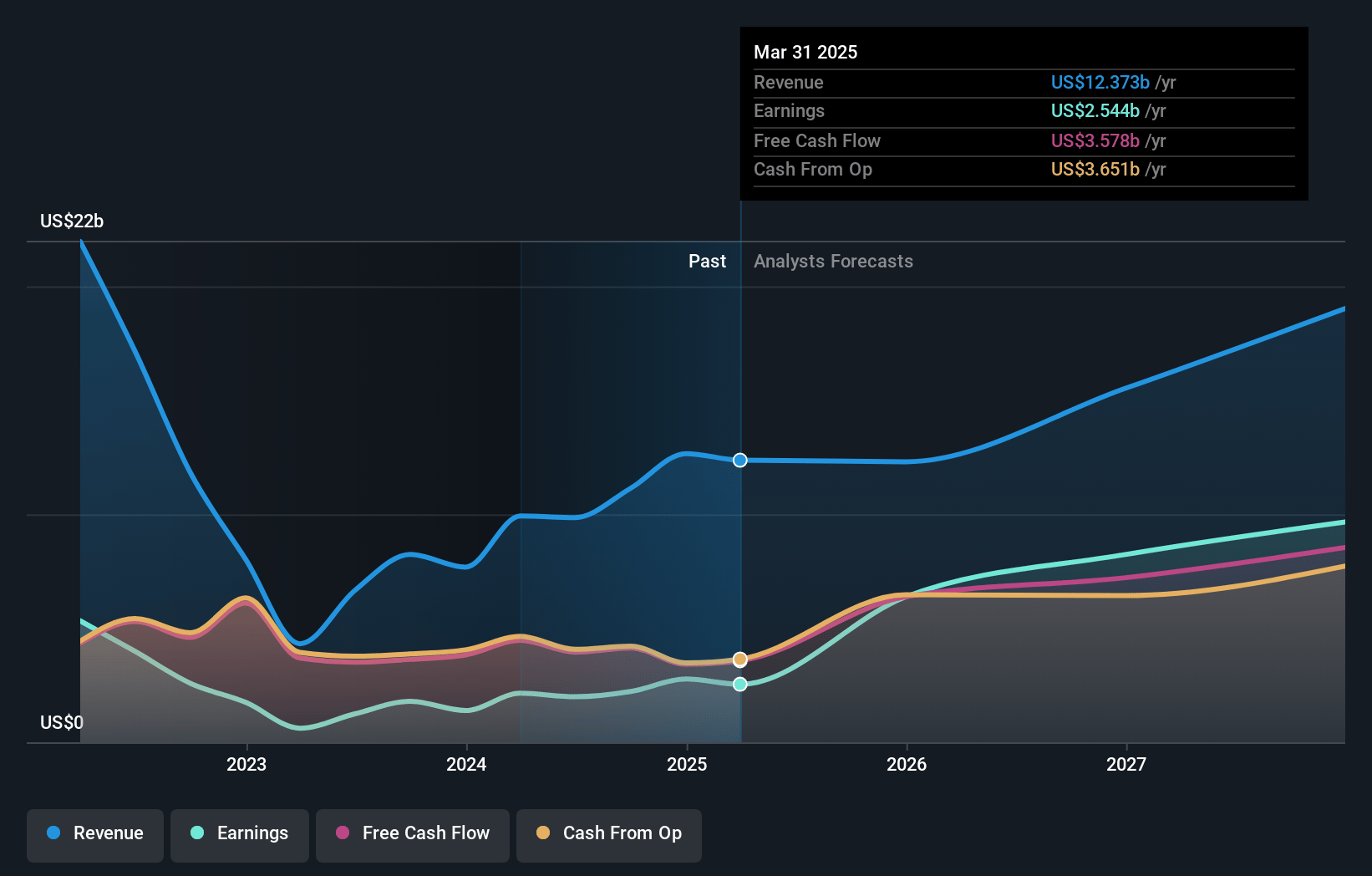The width and height of the screenshot is (1372, 876).
Task: Toggle the Earnings legend button
Action: click(240, 835)
